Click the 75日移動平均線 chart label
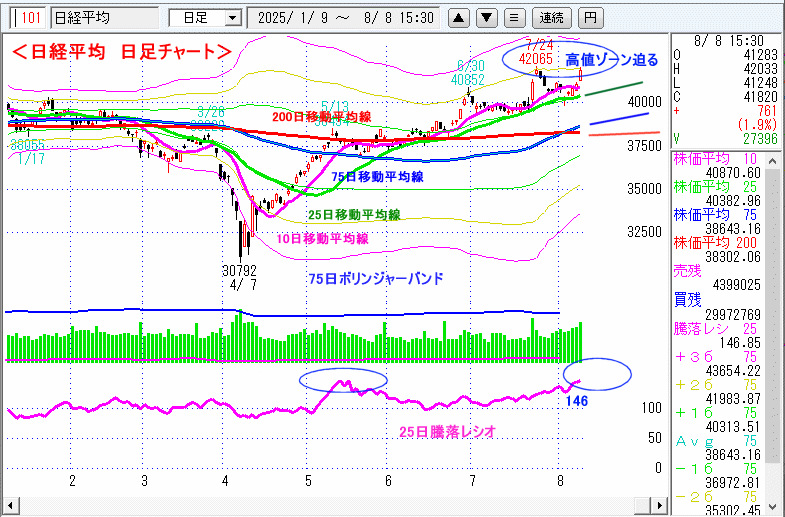Viewport: 785px width, 517px height. tap(377, 177)
